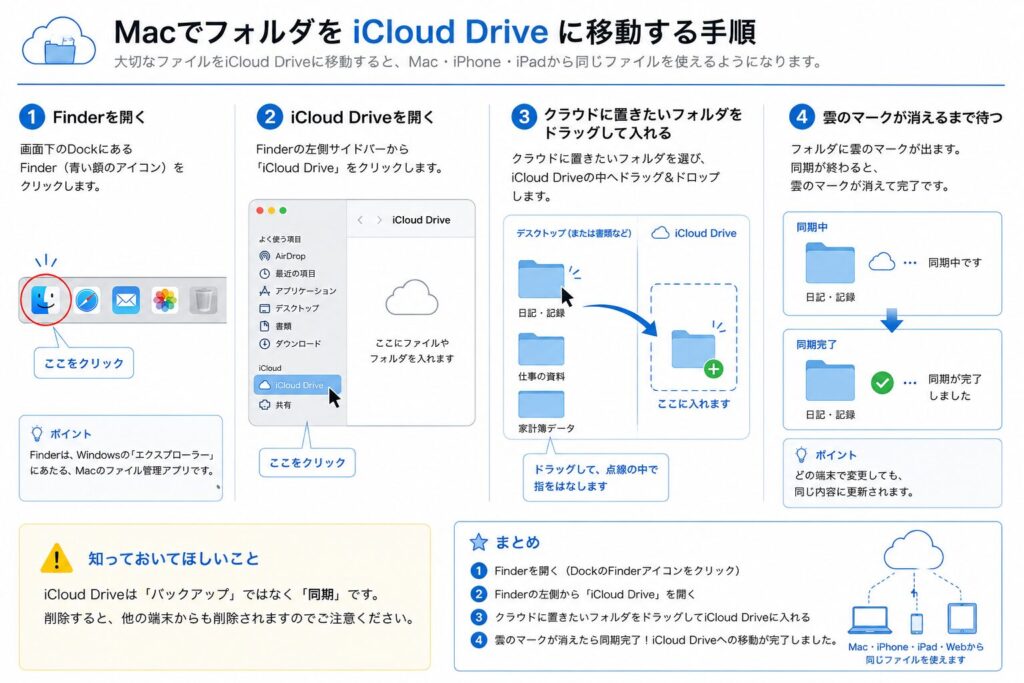1024x683 pixels.
Task: Open 共有 in the Finder sidebar
Action: (275, 405)
